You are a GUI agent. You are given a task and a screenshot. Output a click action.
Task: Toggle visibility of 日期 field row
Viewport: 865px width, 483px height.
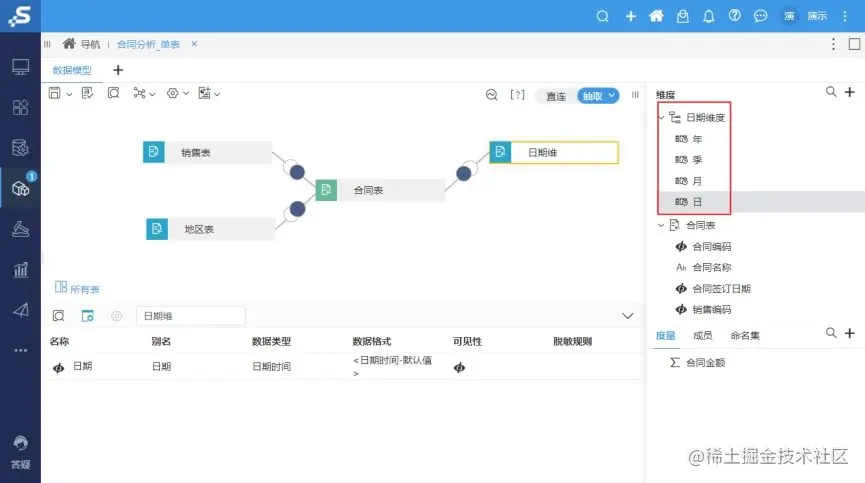pos(460,367)
